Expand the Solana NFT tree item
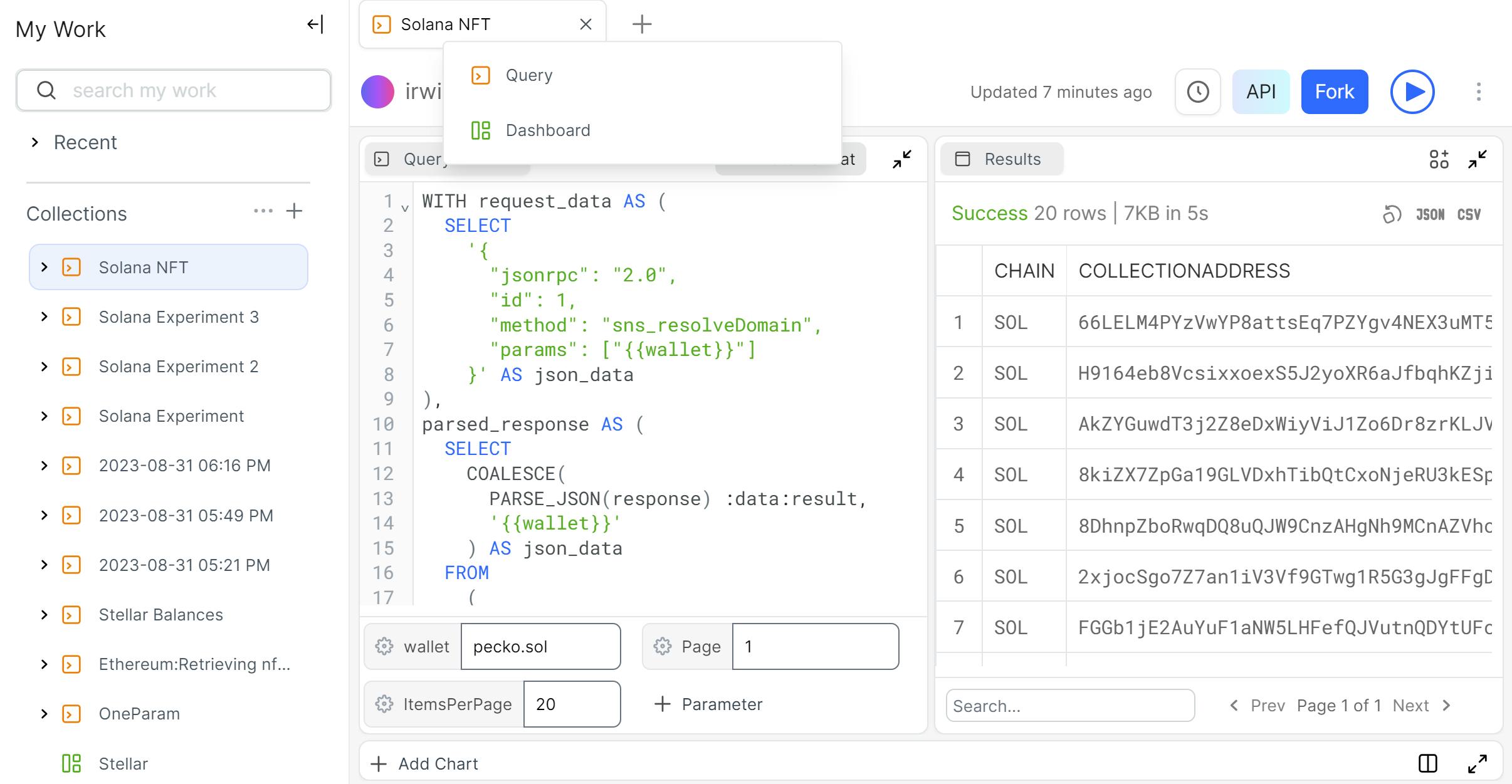The height and width of the screenshot is (784, 1512). (x=44, y=268)
